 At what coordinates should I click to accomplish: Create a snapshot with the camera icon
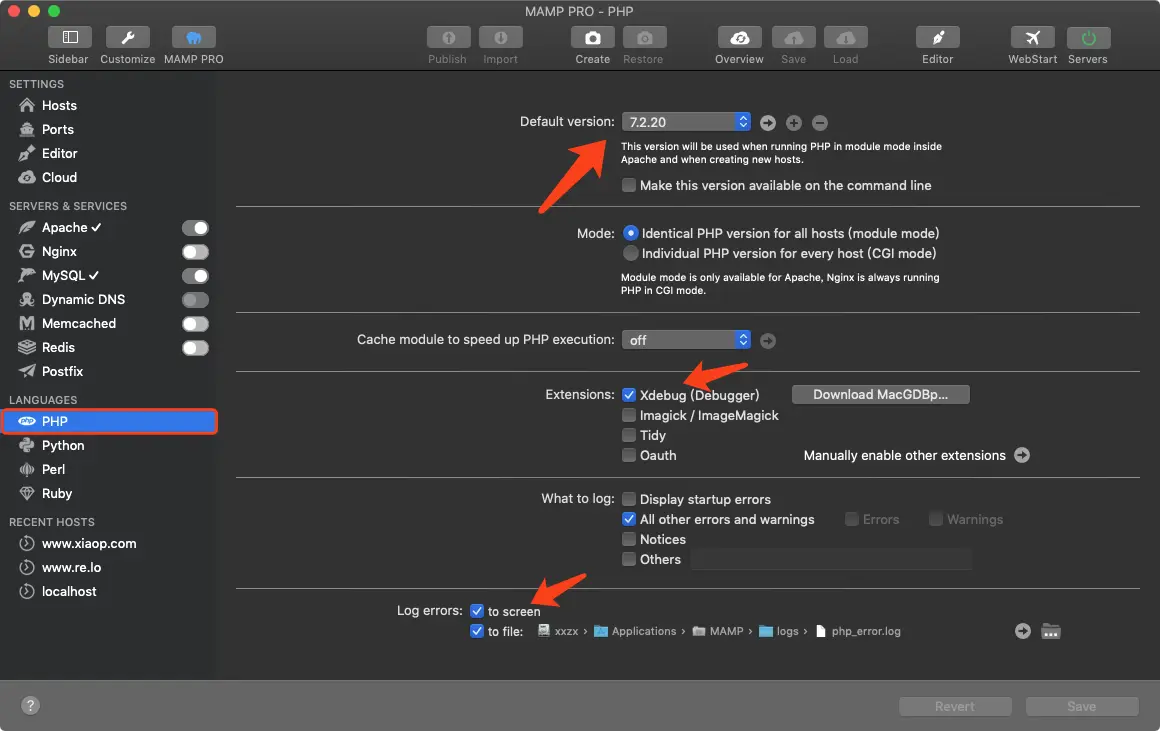(x=593, y=37)
